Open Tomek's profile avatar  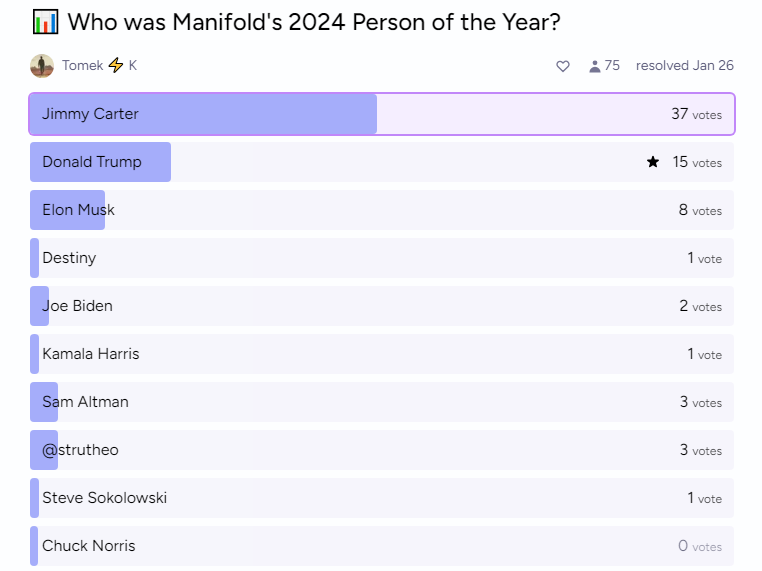[x=42, y=66]
